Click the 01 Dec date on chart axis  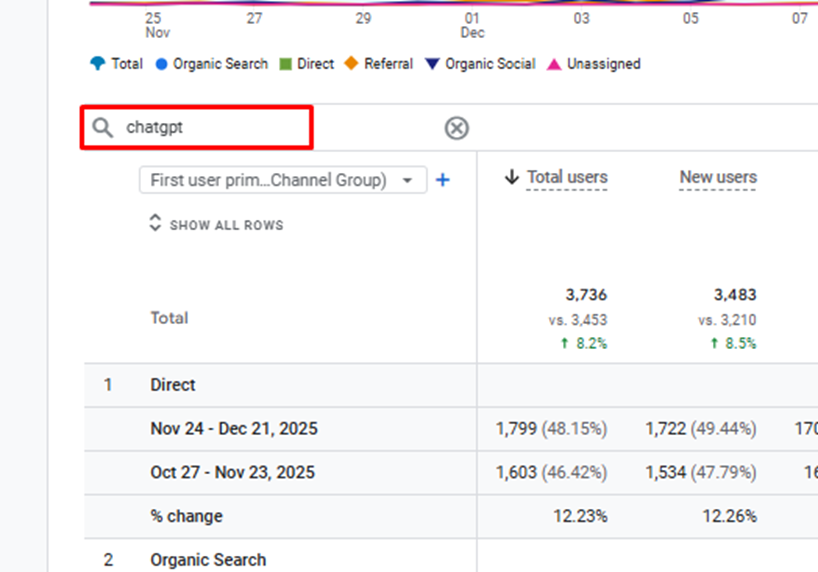[472, 25]
